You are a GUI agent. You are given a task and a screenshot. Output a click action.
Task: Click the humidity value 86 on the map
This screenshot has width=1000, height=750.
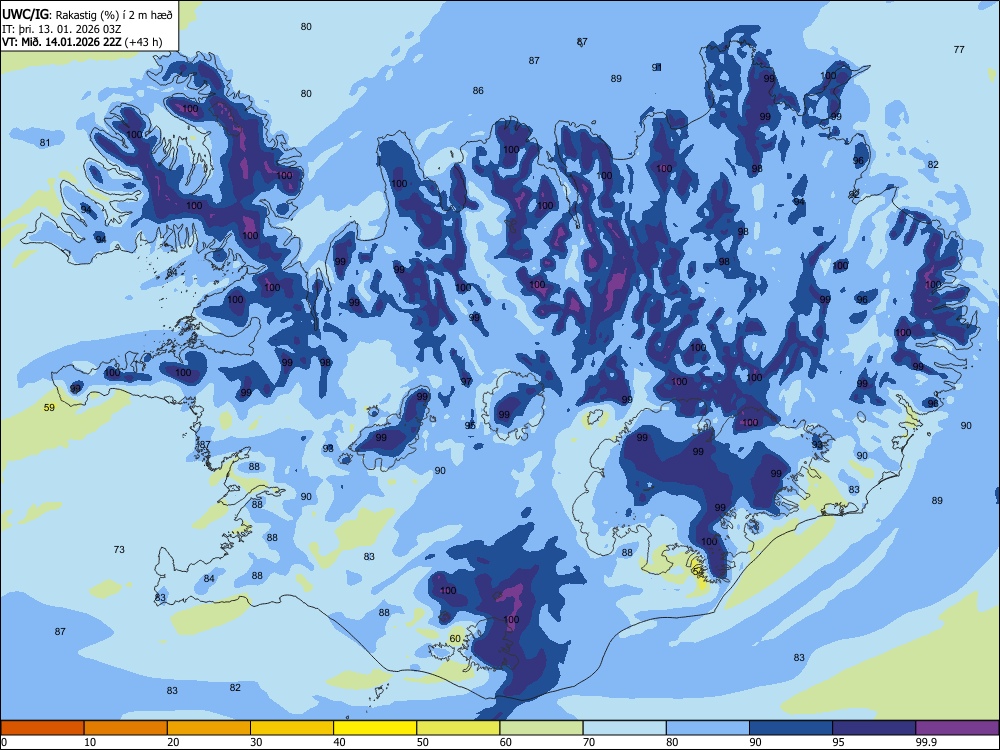[478, 91]
